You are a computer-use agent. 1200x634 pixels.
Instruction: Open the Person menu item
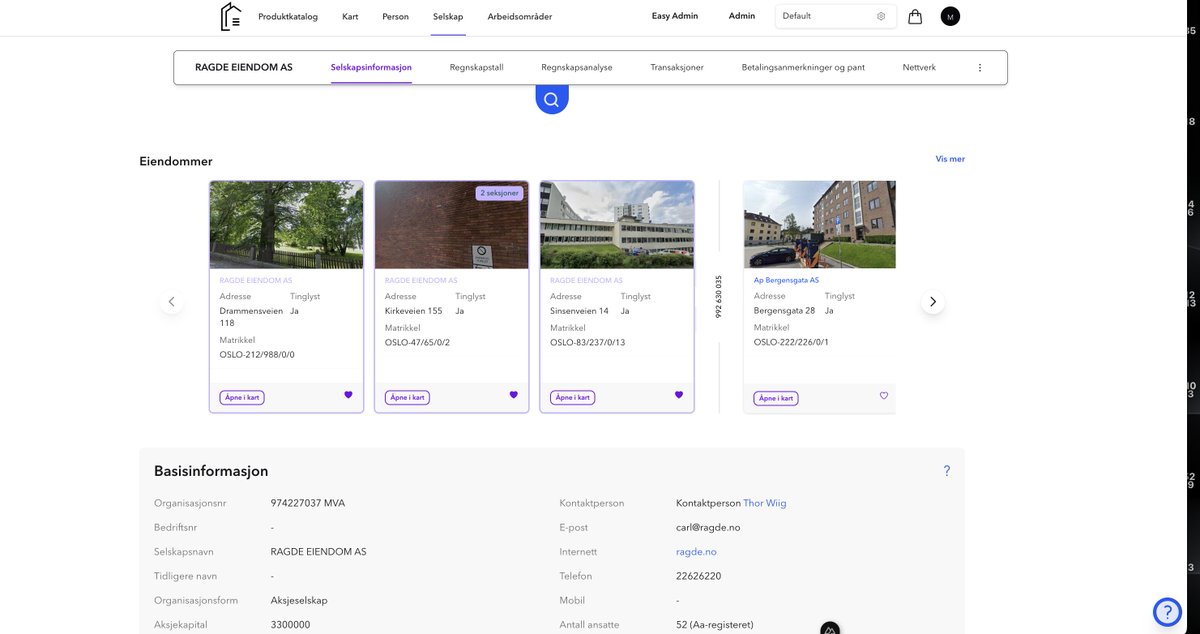click(x=395, y=16)
